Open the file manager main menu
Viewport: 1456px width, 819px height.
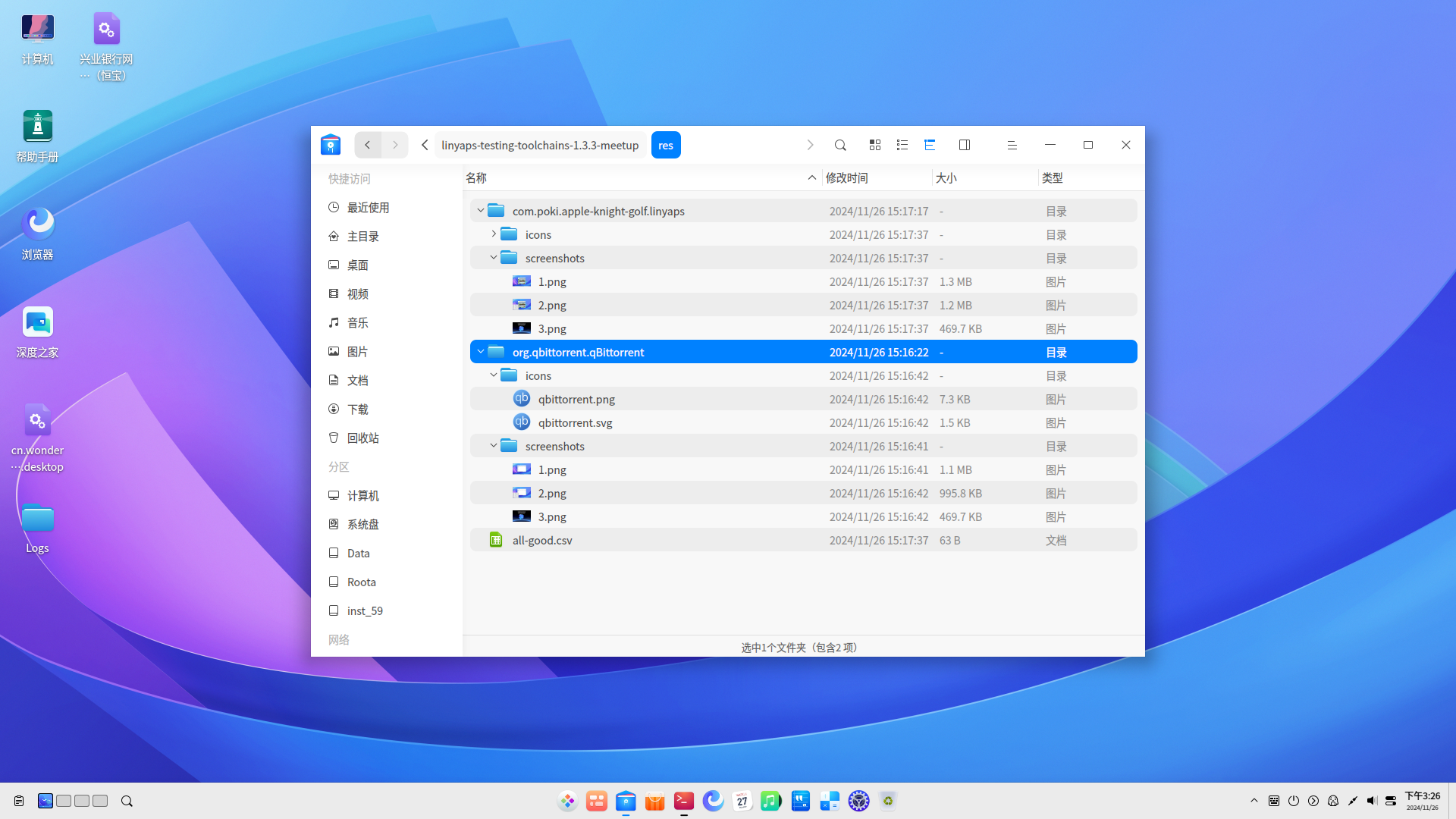[x=1012, y=145]
